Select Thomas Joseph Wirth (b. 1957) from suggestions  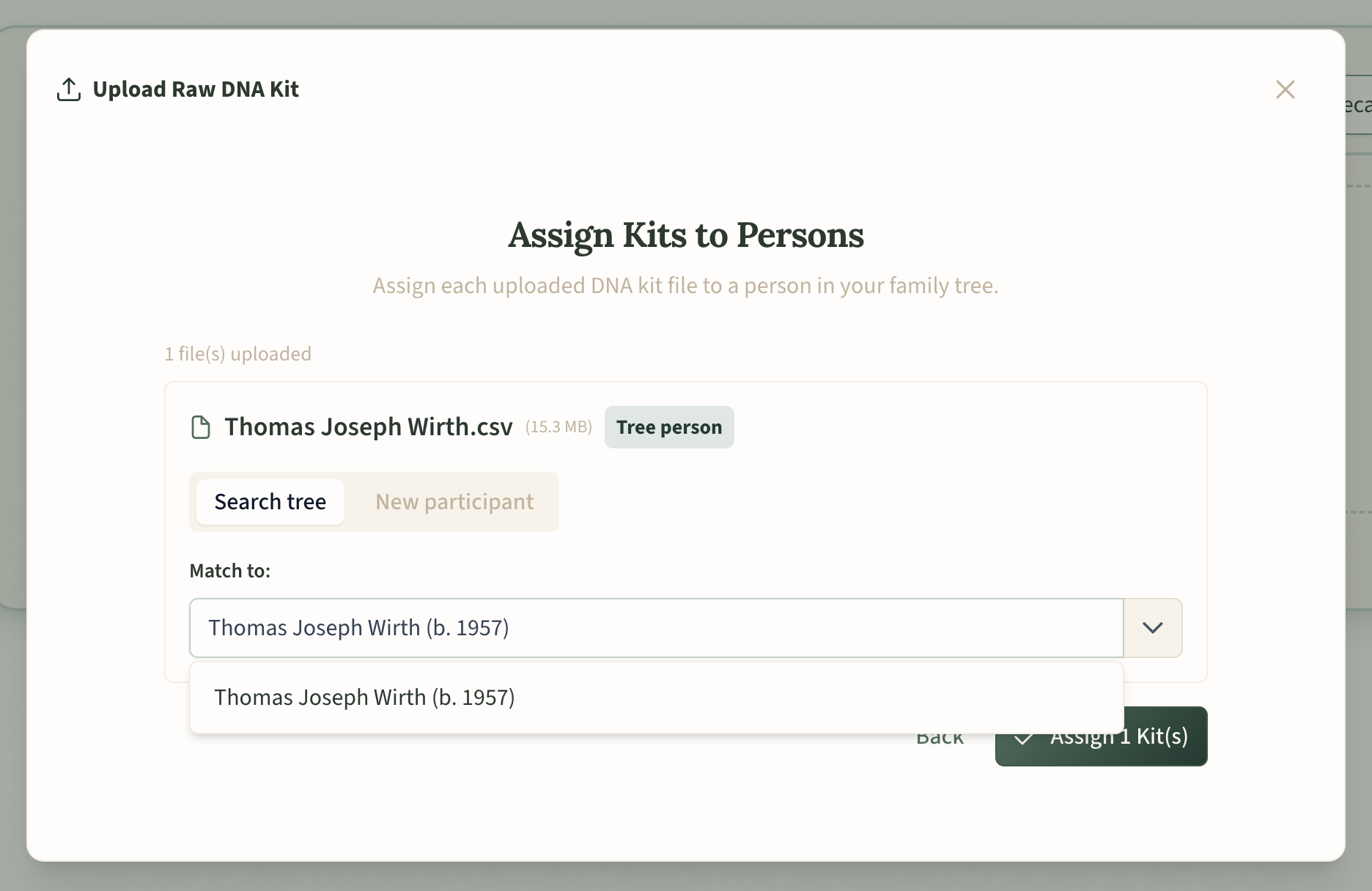click(657, 698)
